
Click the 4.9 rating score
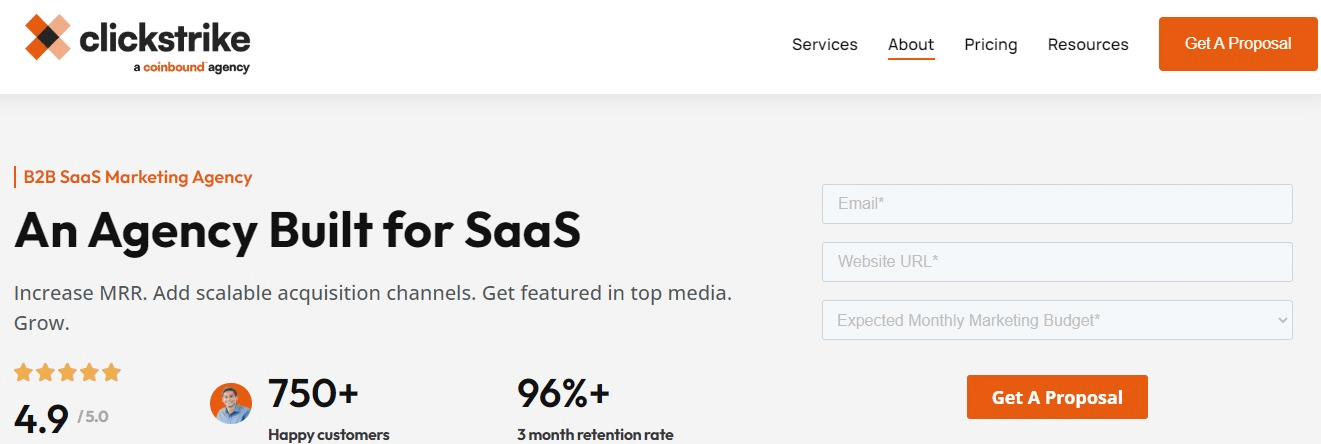pos(41,418)
